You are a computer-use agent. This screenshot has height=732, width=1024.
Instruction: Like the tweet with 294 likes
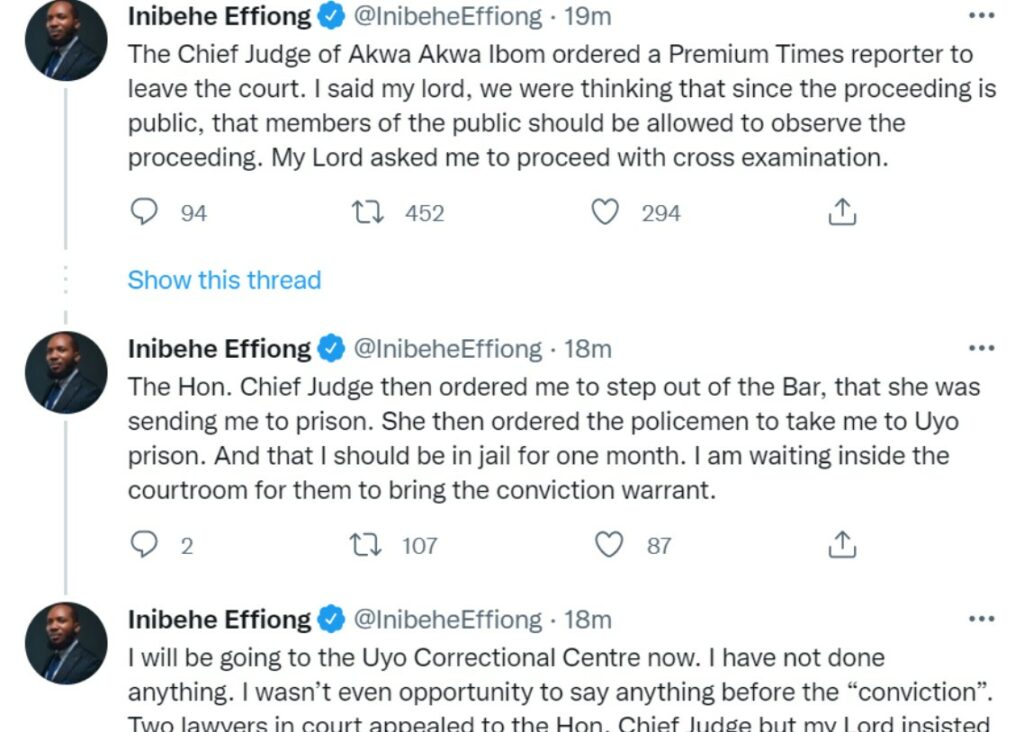[x=606, y=212]
